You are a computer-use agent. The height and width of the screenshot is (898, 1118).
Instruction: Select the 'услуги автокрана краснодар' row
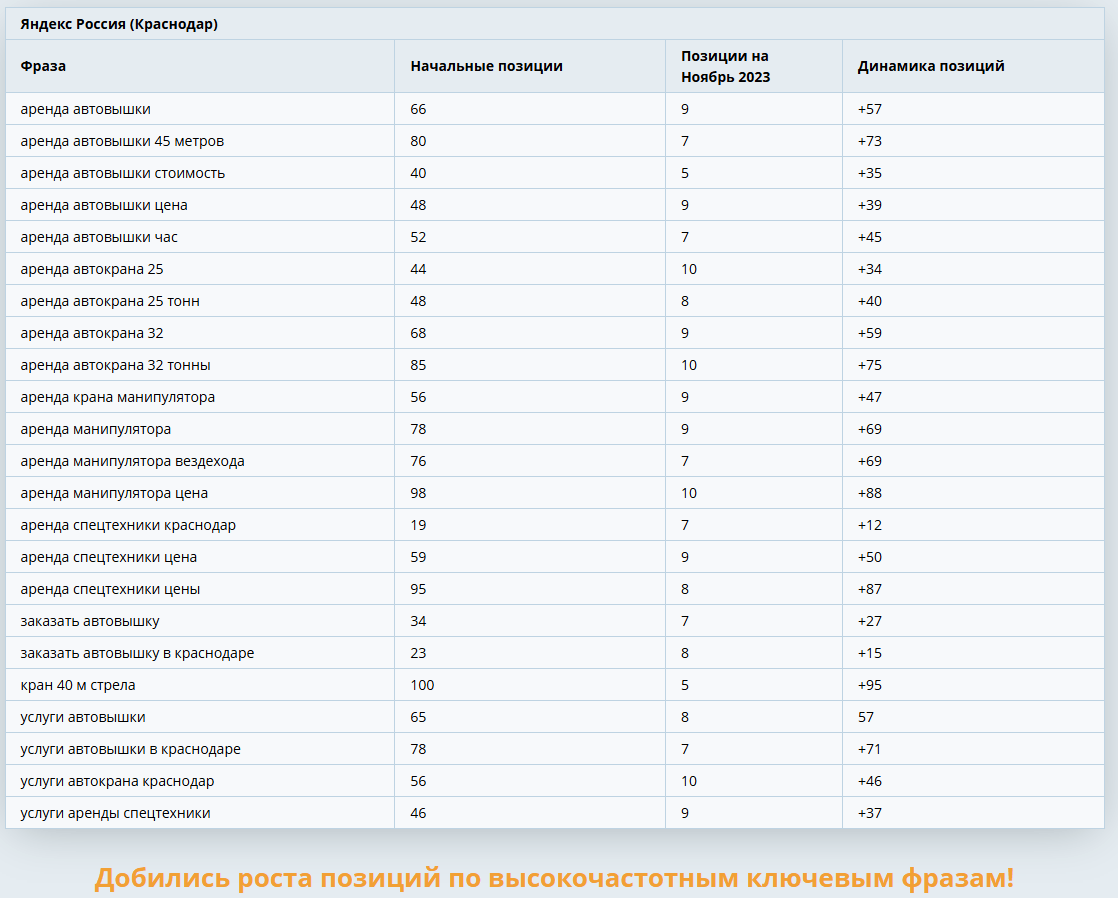tap(555, 781)
